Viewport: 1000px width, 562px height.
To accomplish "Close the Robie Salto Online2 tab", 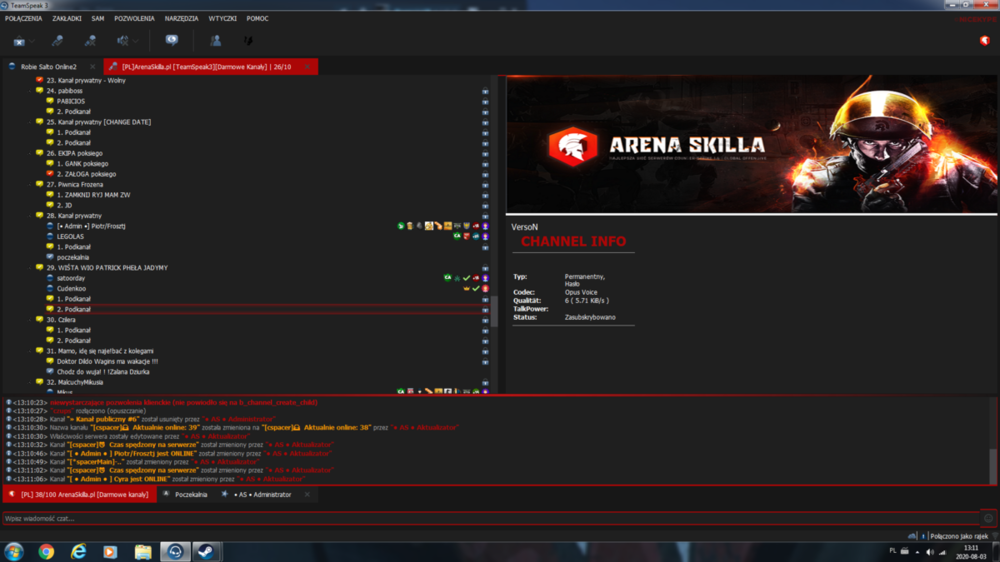I will 92,66.
